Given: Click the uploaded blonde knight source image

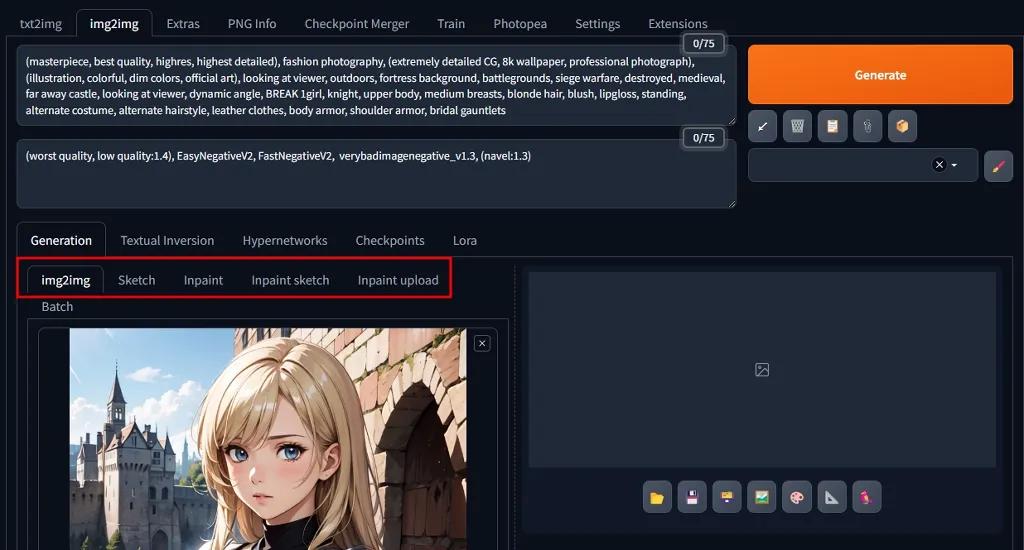Looking at the screenshot, I should (268, 438).
